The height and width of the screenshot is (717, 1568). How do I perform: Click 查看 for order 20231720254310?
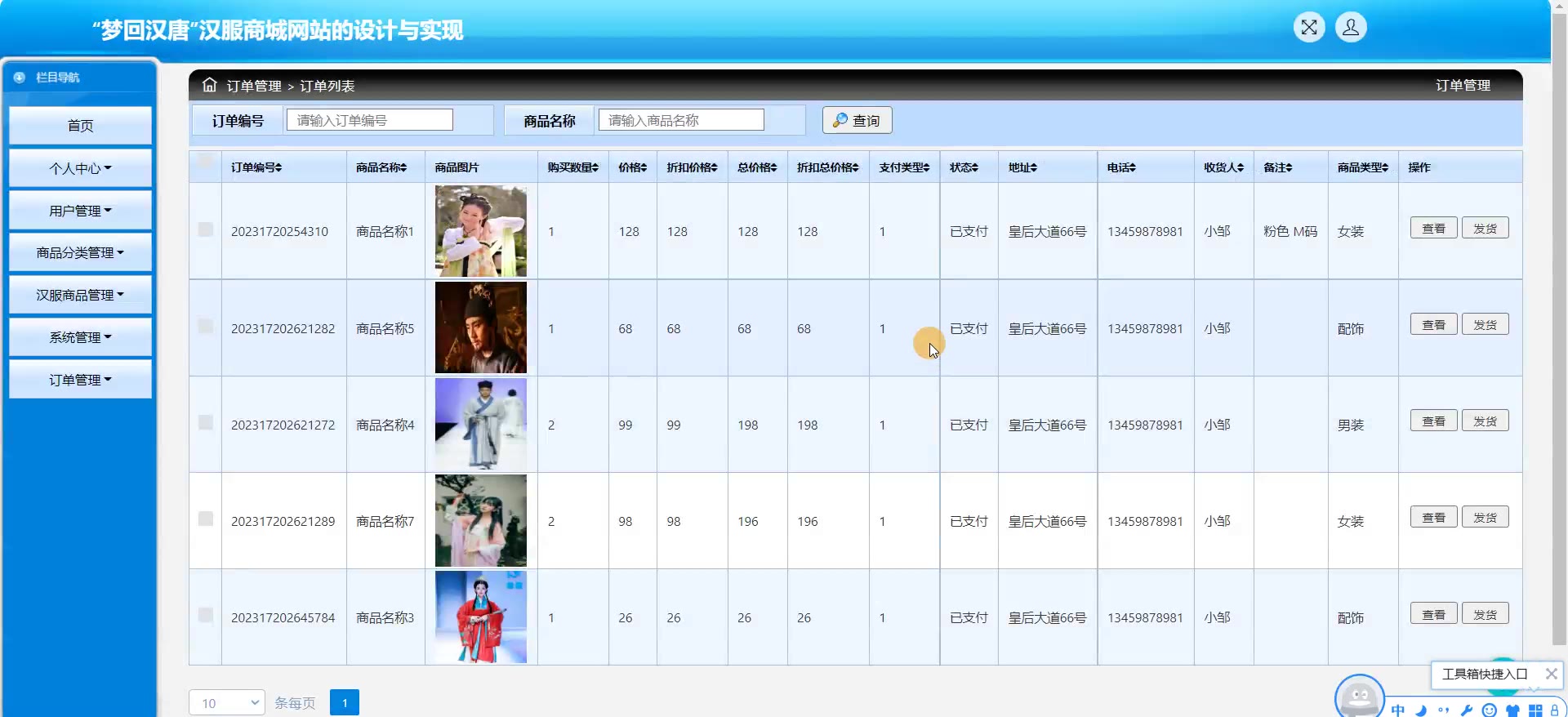[x=1433, y=228]
